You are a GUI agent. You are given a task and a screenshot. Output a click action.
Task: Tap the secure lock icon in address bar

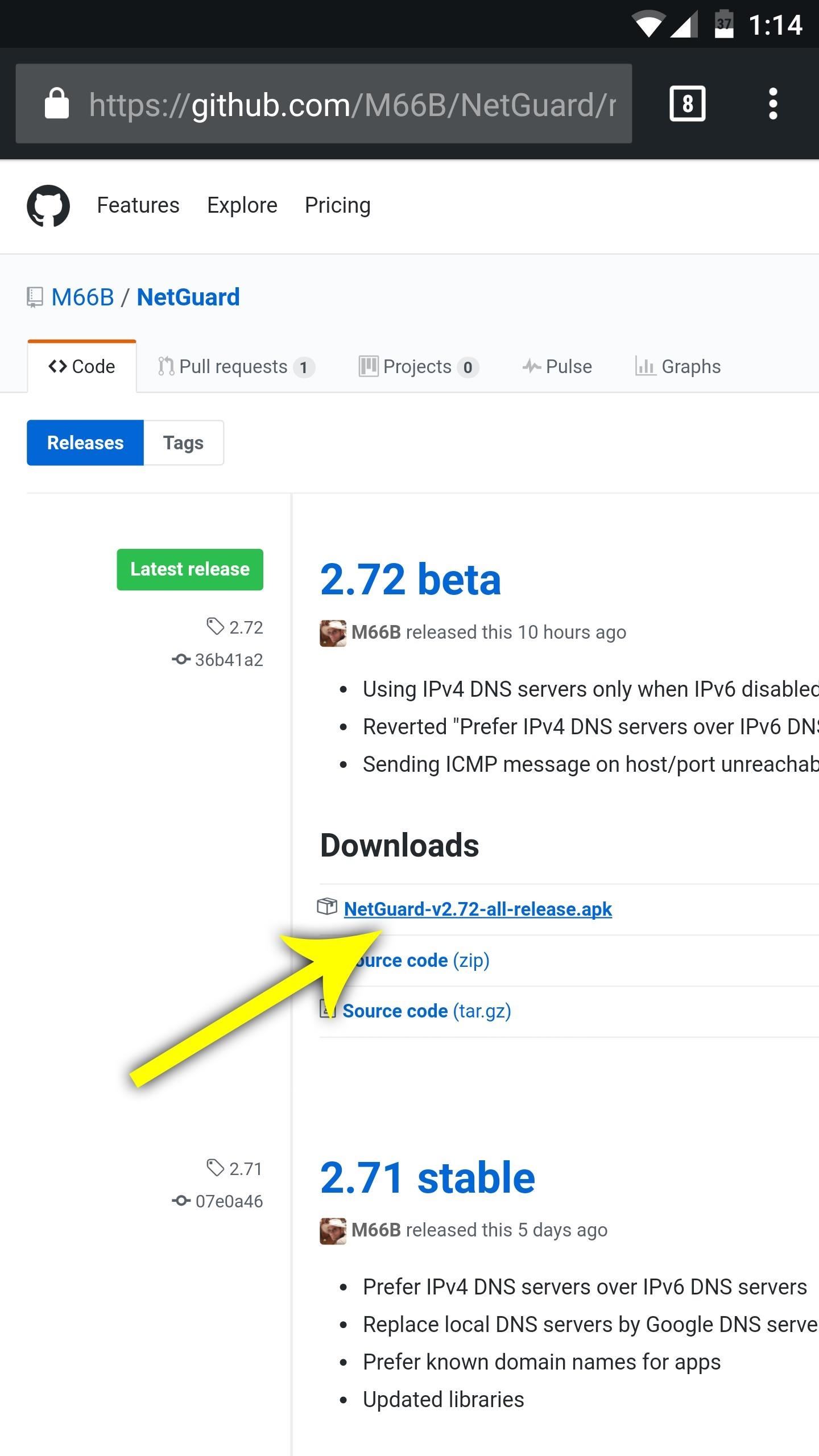(57, 103)
